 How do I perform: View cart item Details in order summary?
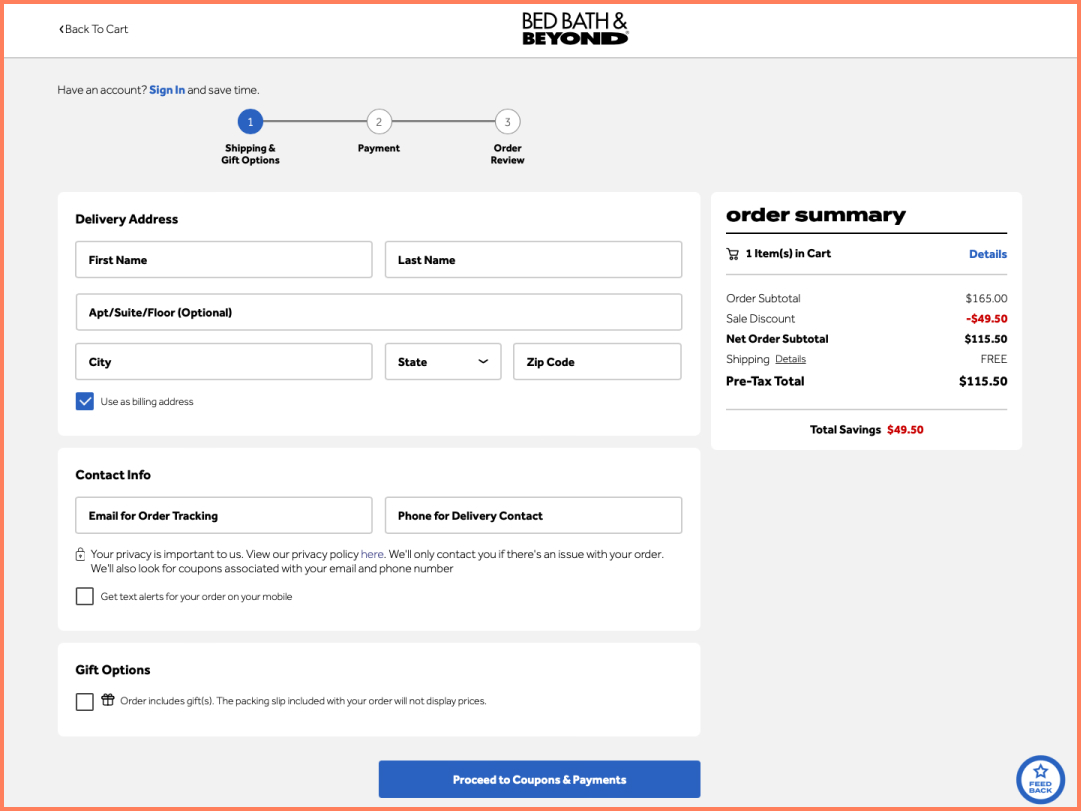pyautogui.click(x=988, y=254)
